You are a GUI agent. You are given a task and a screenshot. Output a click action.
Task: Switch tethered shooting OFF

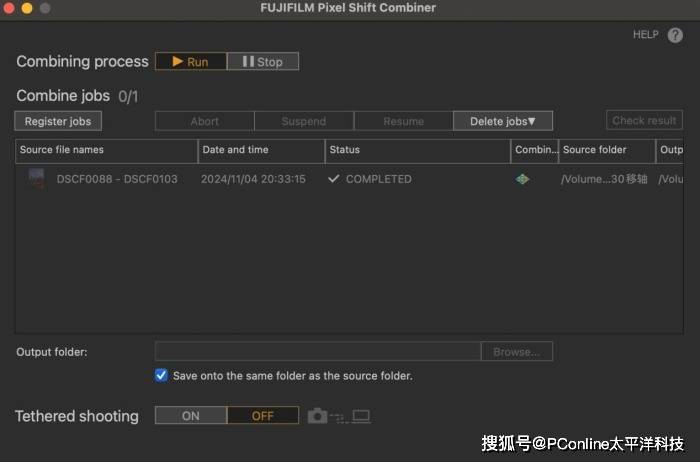pyautogui.click(x=262, y=416)
